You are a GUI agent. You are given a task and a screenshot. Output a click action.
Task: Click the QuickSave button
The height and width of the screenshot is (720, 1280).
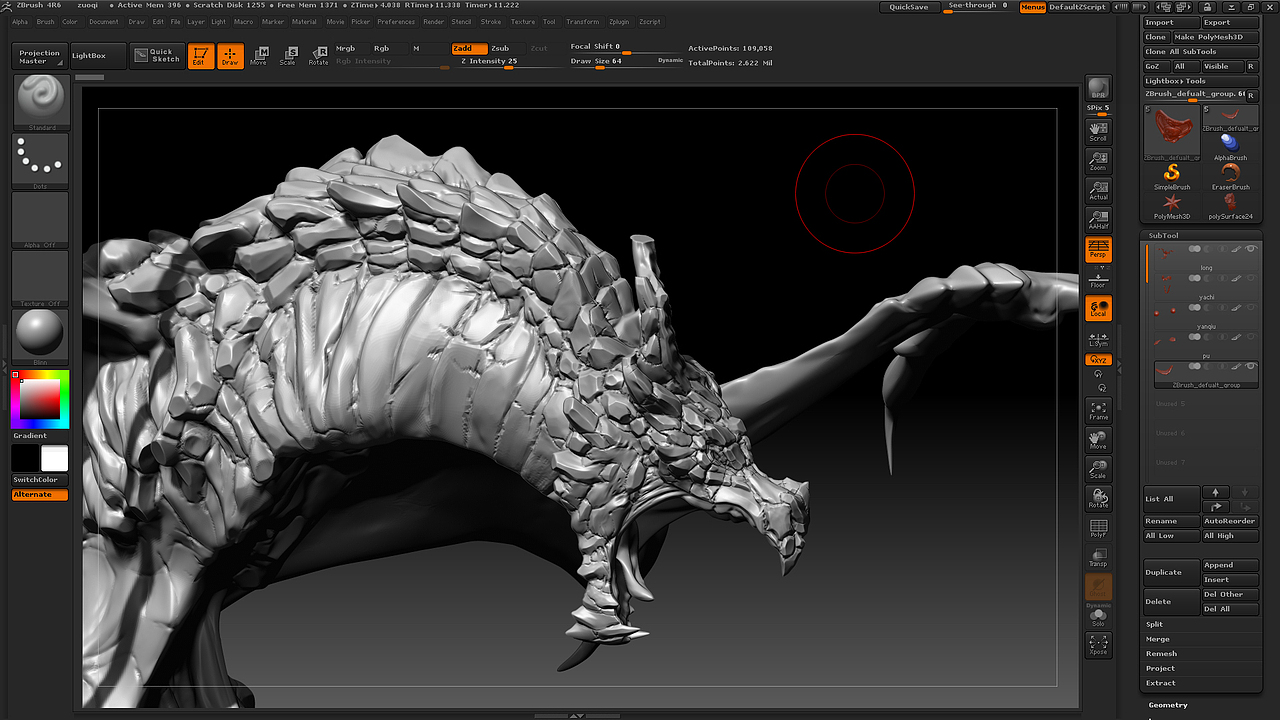909,7
